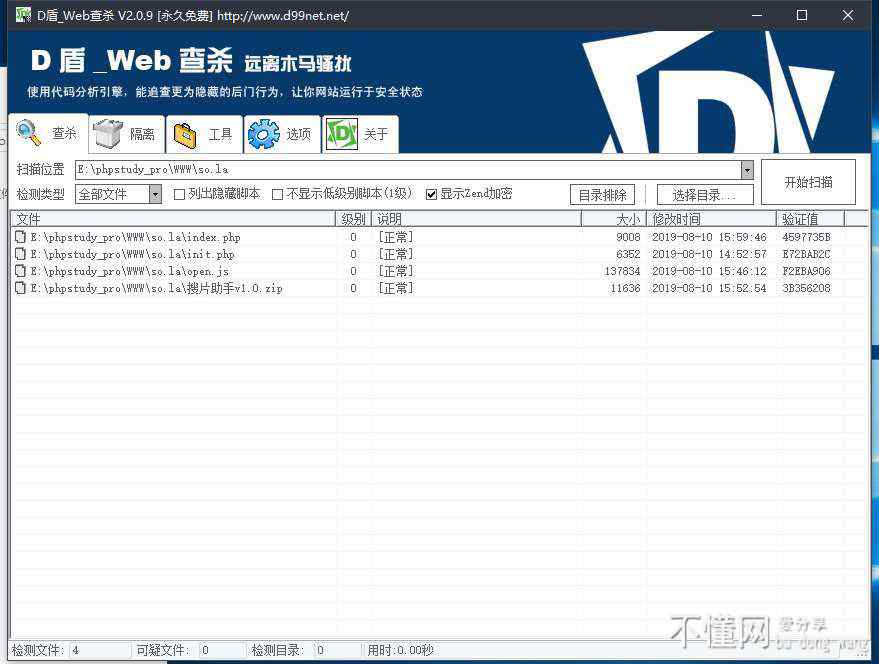Minimize the D盾 window
Screen dimensions: 879x664
(x=757, y=15)
